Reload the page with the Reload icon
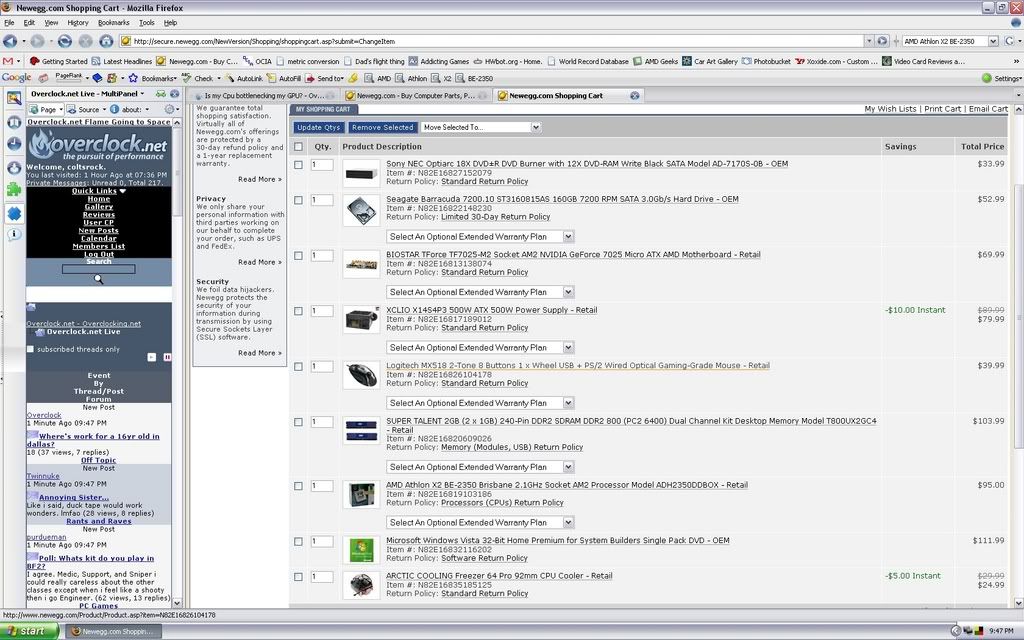1024x640 pixels. [65, 41]
